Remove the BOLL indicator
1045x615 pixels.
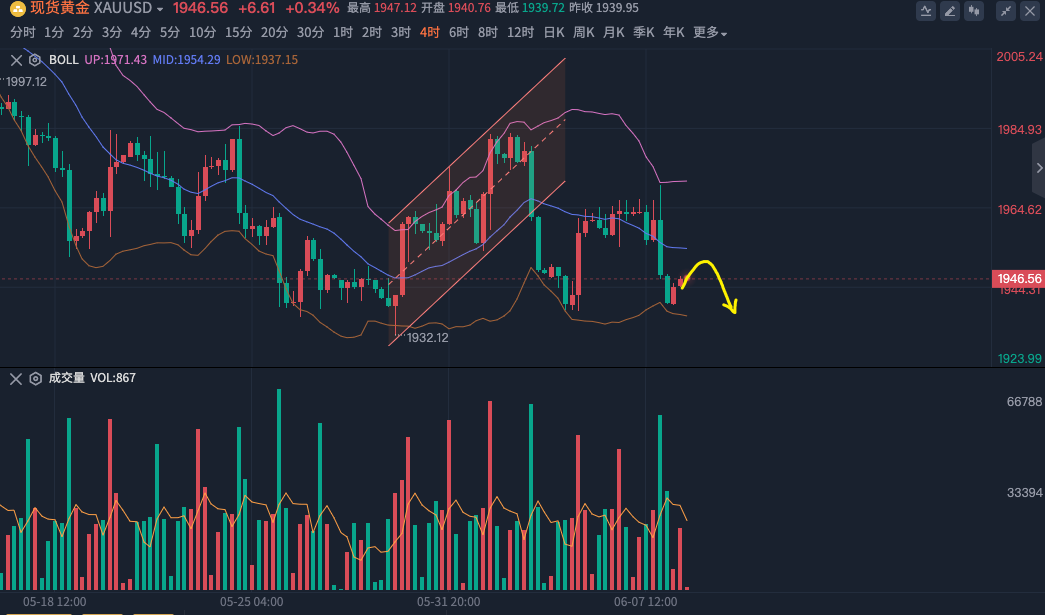16,60
